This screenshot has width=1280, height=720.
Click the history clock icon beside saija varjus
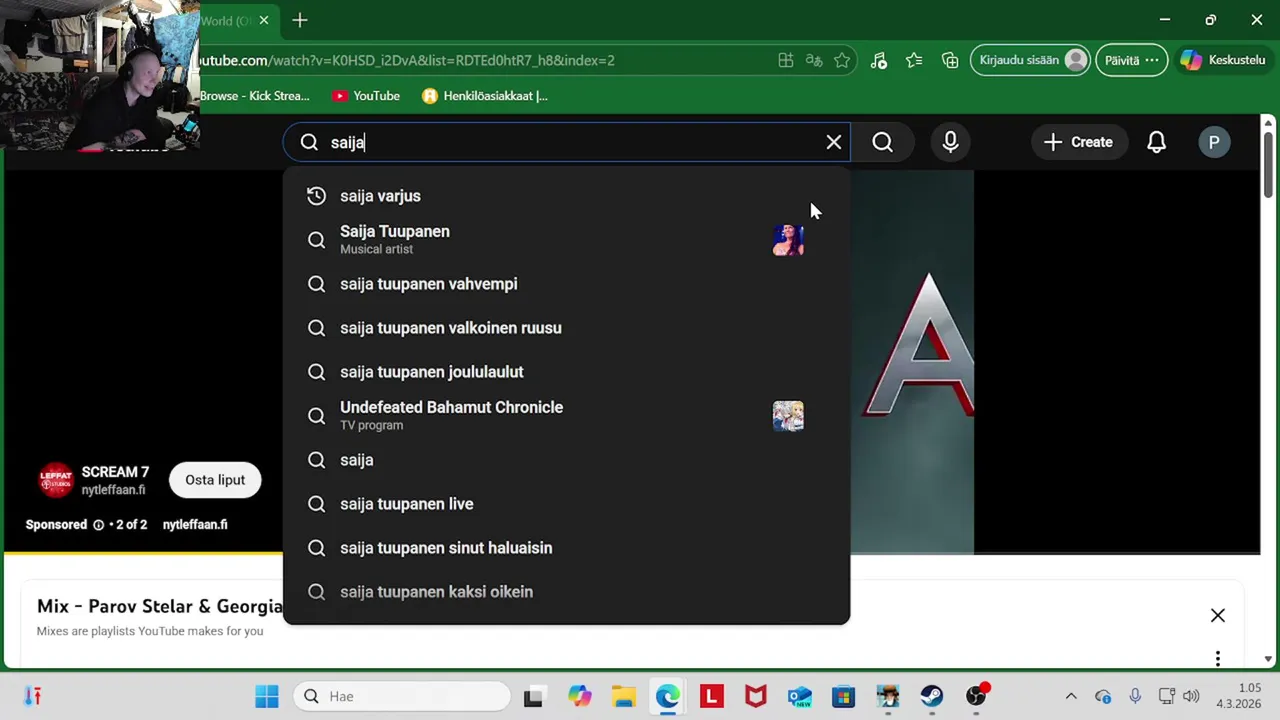click(x=316, y=196)
